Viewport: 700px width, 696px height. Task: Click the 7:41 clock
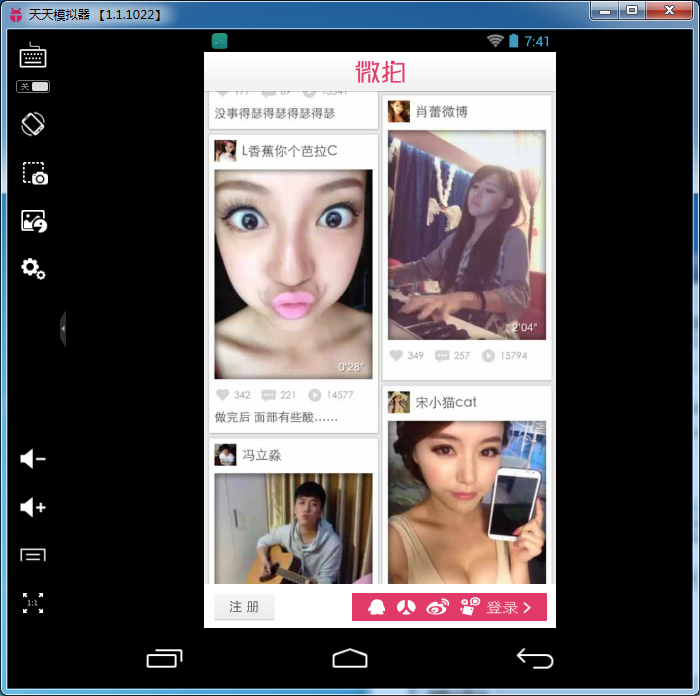pos(537,42)
